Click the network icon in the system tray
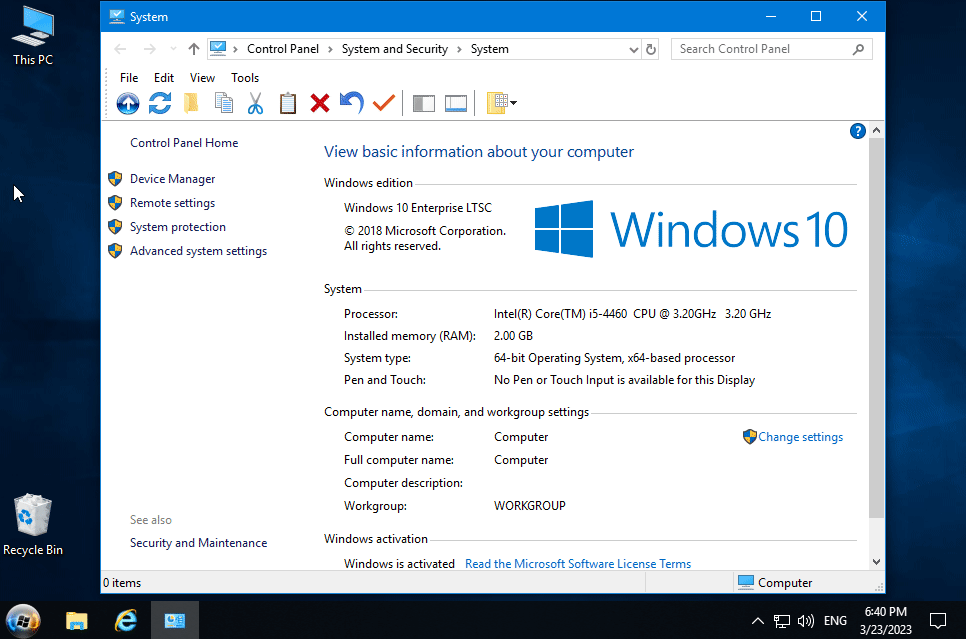The height and width of the screenshot is (639, 966). tap(782, 621)
